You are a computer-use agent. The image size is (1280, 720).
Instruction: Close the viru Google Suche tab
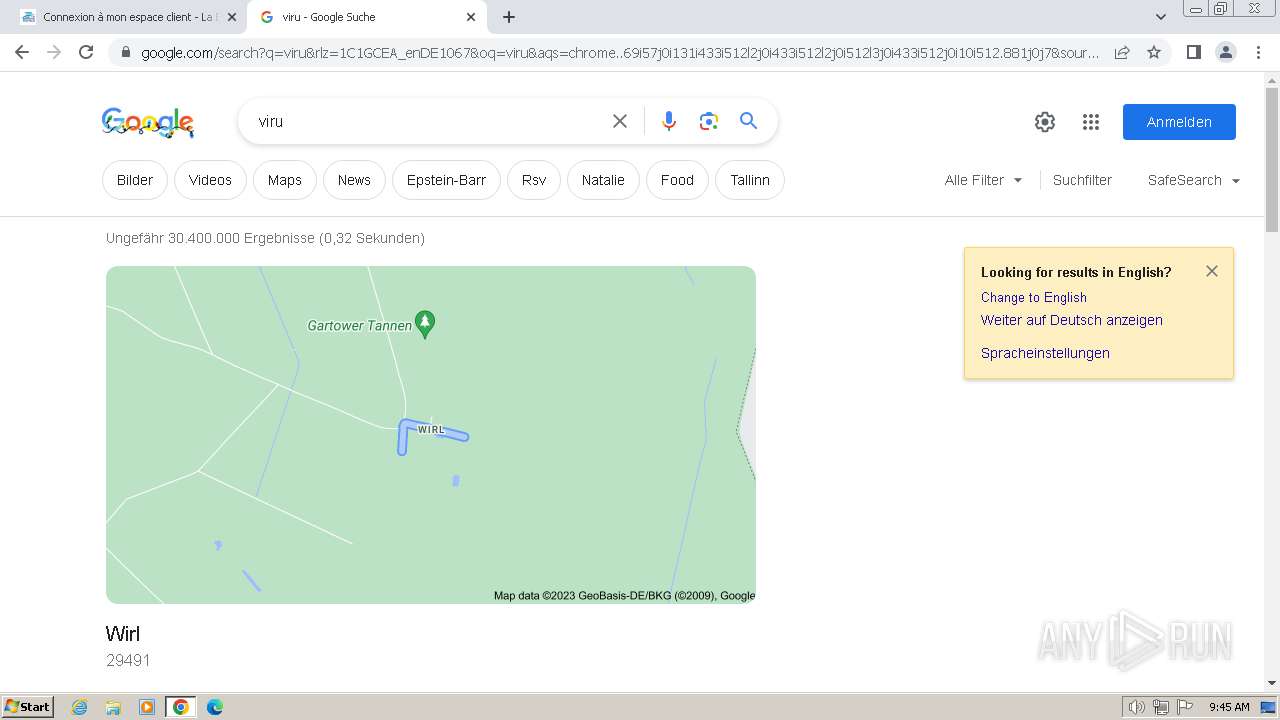click(471, 17)
